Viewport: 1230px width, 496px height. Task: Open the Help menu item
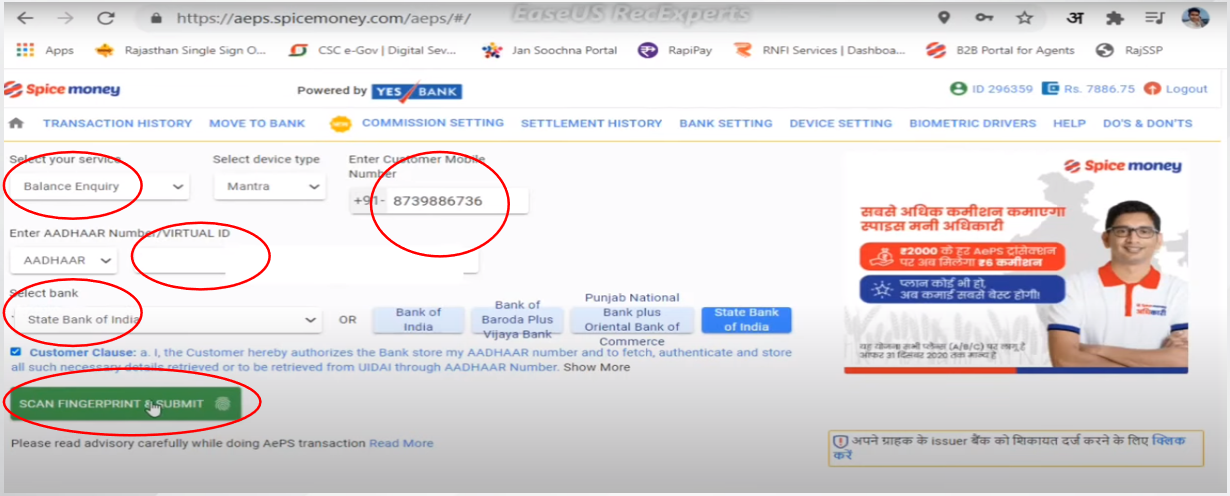1069,123
